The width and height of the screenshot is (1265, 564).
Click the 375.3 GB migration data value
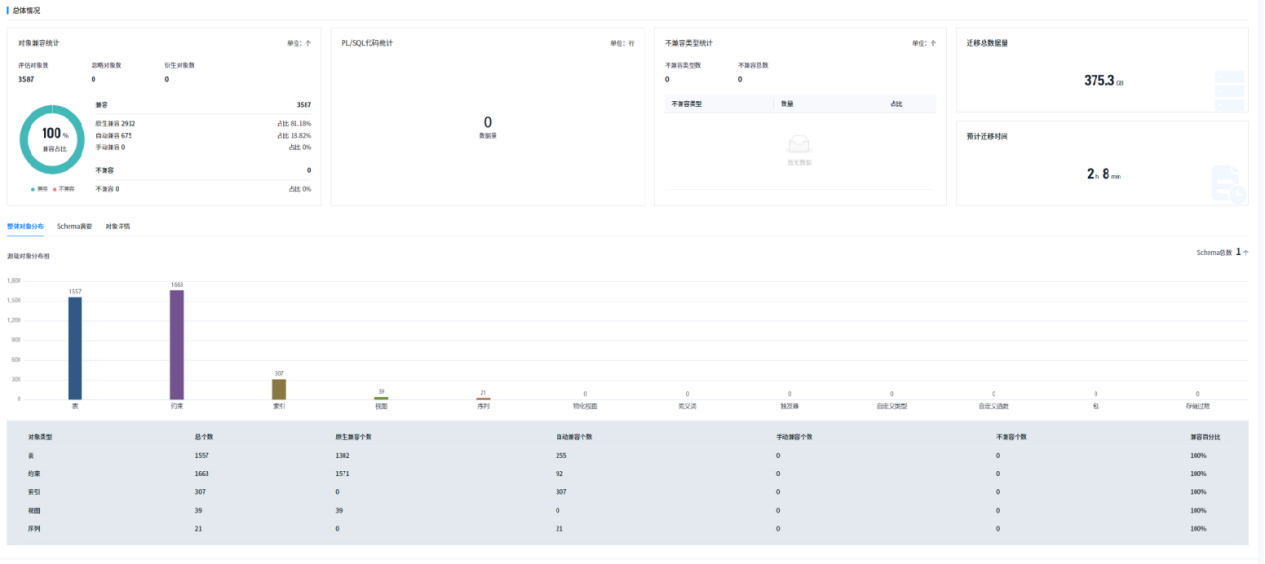click(1104, 80)
